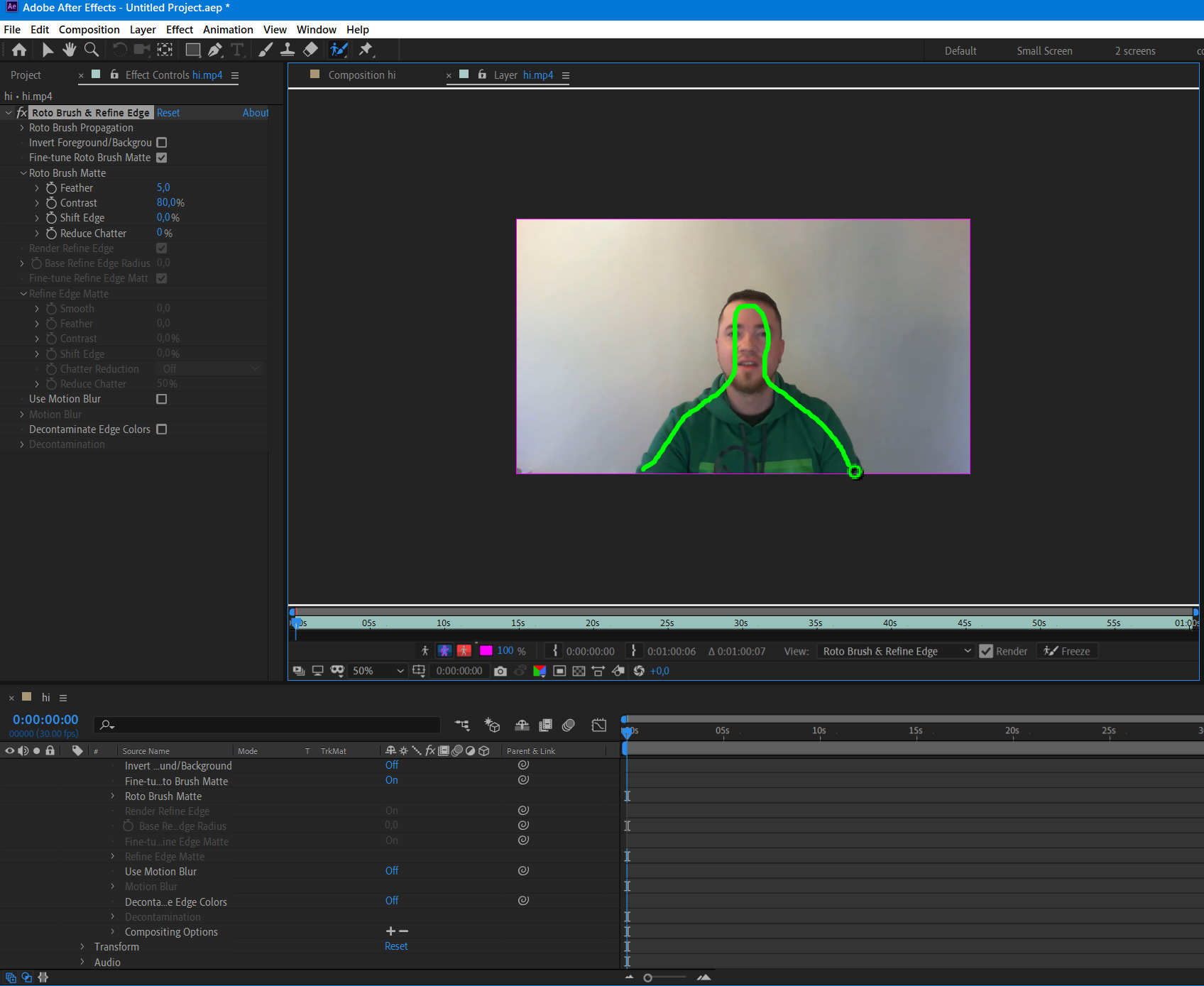This screenshot has height=986, width=1204.
Task: Select the Eraser tool
Action: [310, 50]
